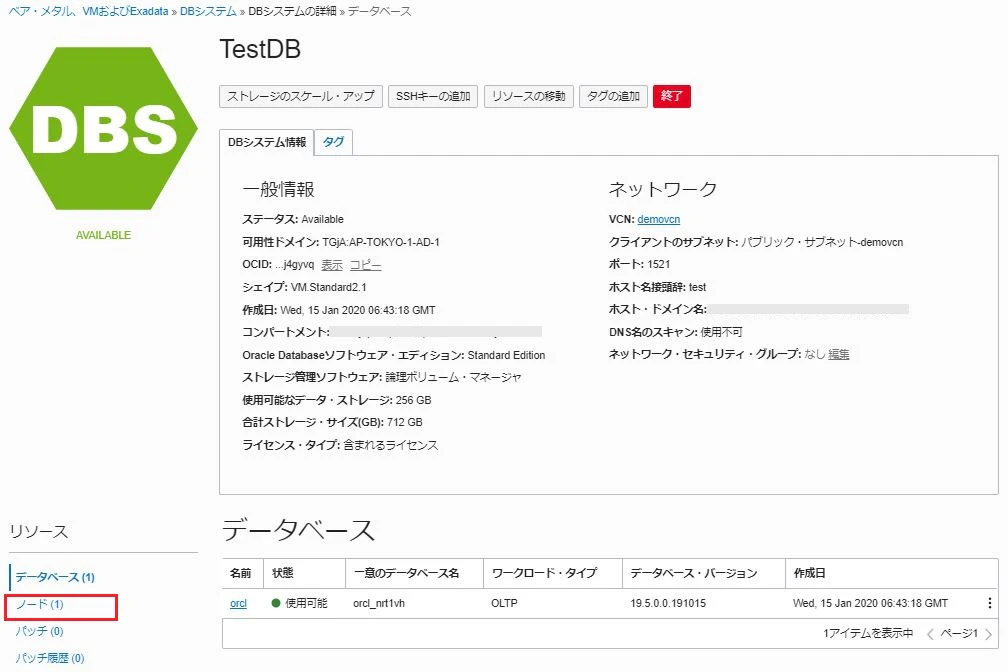Select the DBシステム情報 tab
Screen dimensions: 1008x672
[267, 142]
